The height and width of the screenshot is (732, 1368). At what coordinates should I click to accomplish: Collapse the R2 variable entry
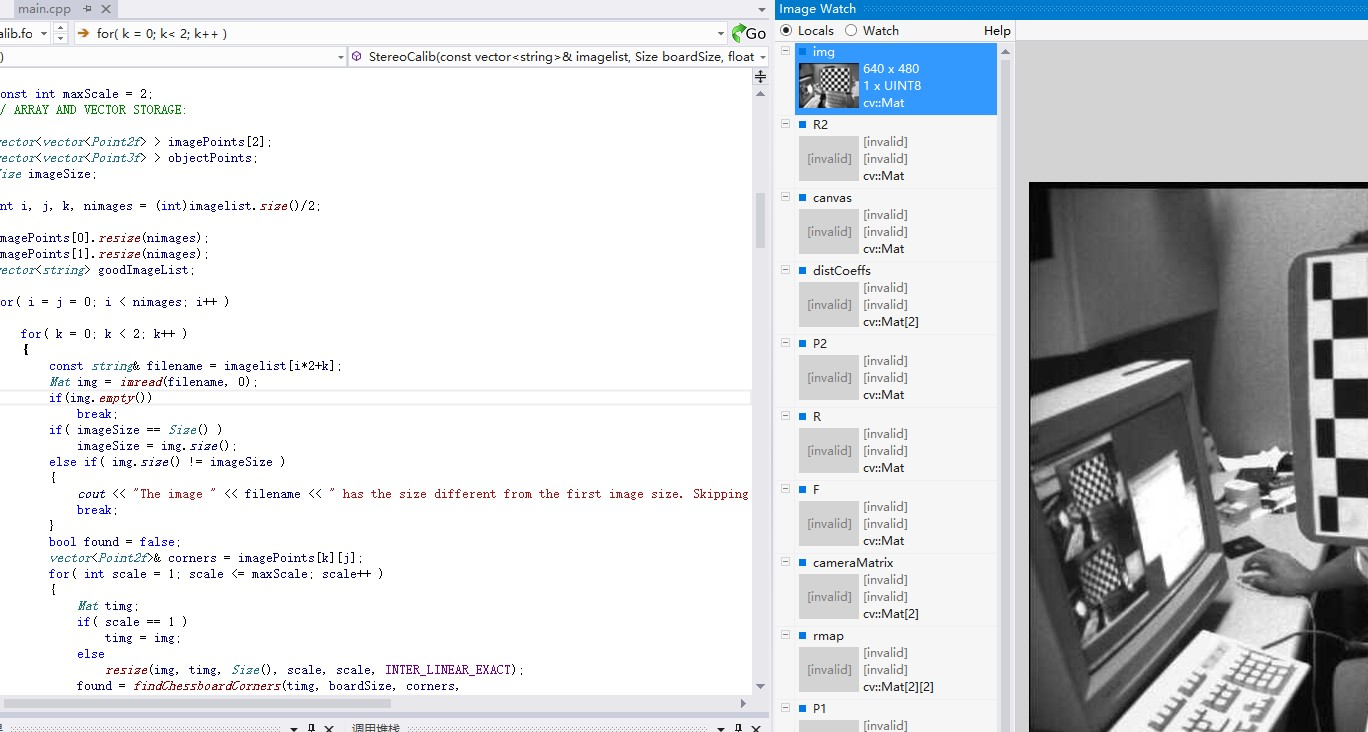coord(786,125)
